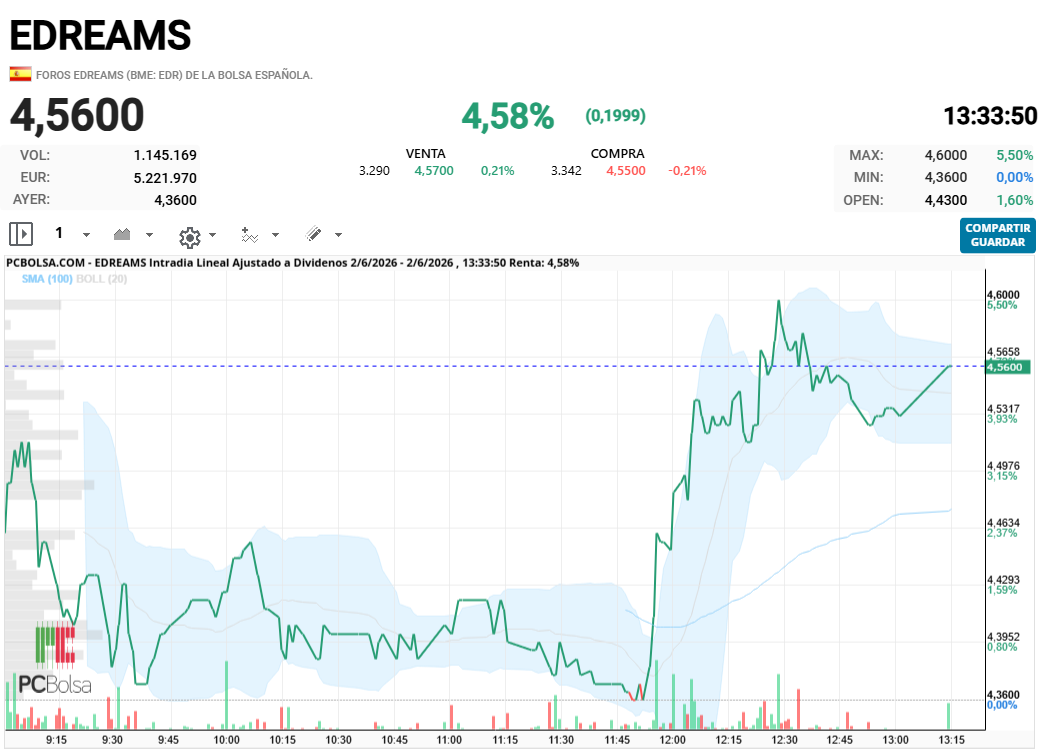Expand the drawing tools dropdown arrow
Image resolution: width=1046 pixels, height=749 pixels.
click(x=338, y=235)
